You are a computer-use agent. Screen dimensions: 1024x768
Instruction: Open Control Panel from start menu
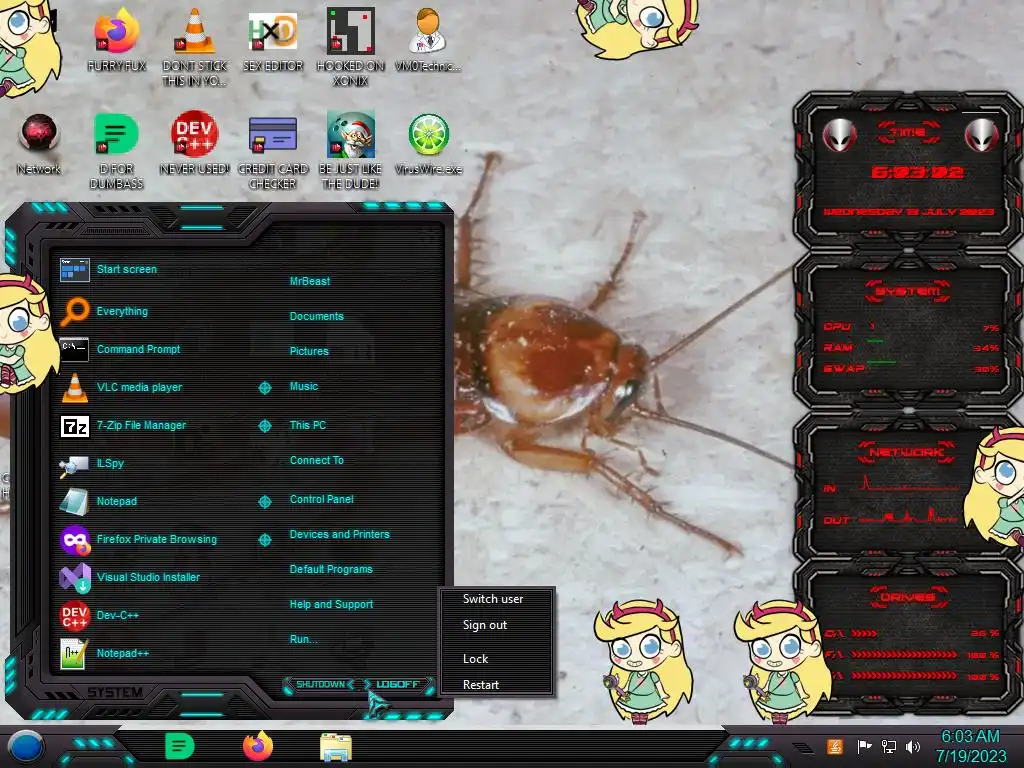(x=321, y=500)
